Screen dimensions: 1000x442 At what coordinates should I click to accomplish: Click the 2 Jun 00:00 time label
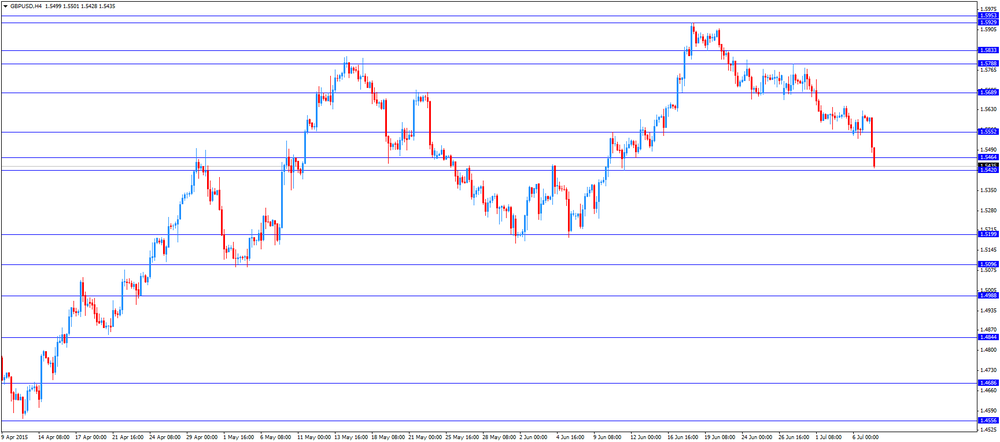coord(533,438)
